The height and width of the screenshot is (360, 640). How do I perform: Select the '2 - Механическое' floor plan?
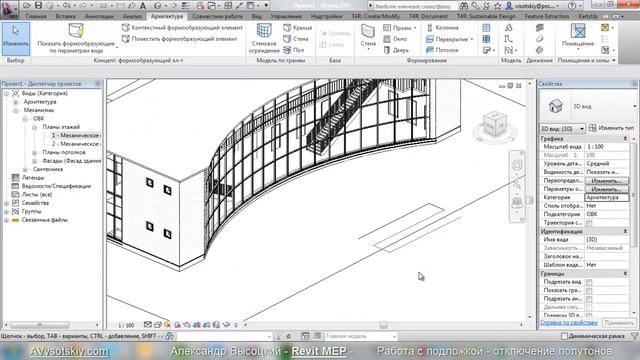pyautogui.click(x=76, y=144)
